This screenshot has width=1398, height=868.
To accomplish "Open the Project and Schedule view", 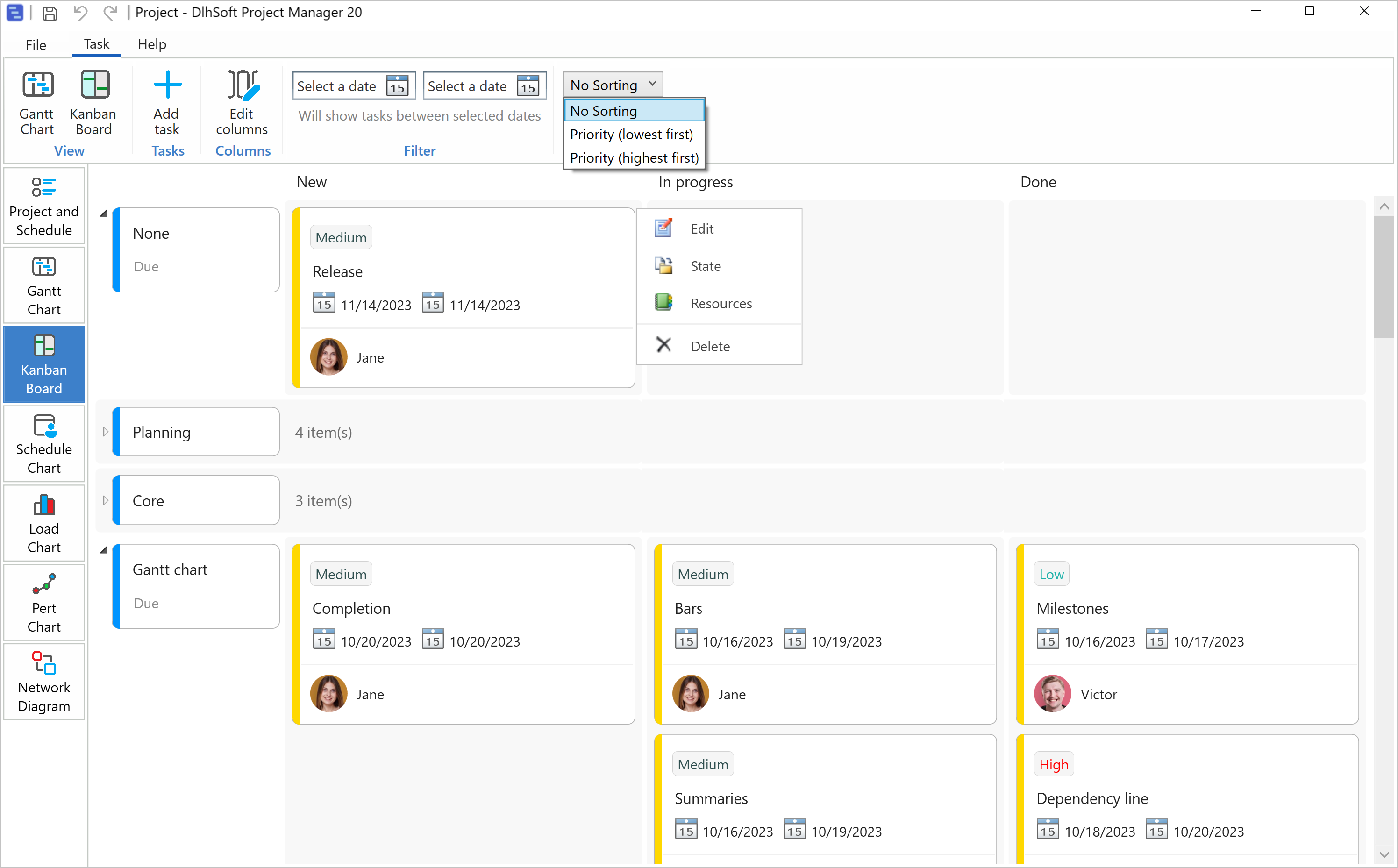I will pos(43,206).
